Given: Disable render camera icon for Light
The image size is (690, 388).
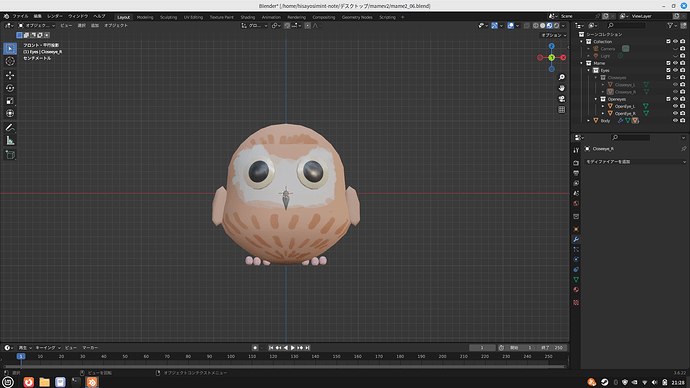Looking at the screenshot, I should tap(683, 56).
